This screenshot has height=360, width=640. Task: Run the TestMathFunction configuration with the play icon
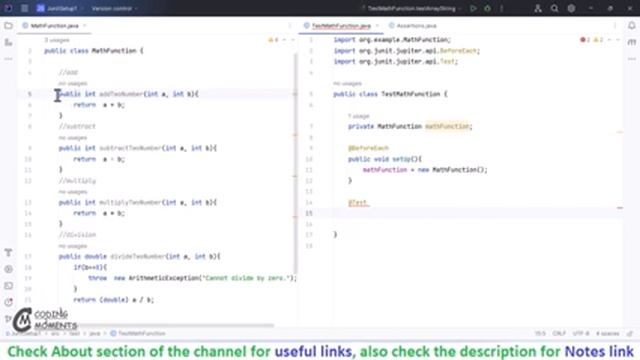473,8
